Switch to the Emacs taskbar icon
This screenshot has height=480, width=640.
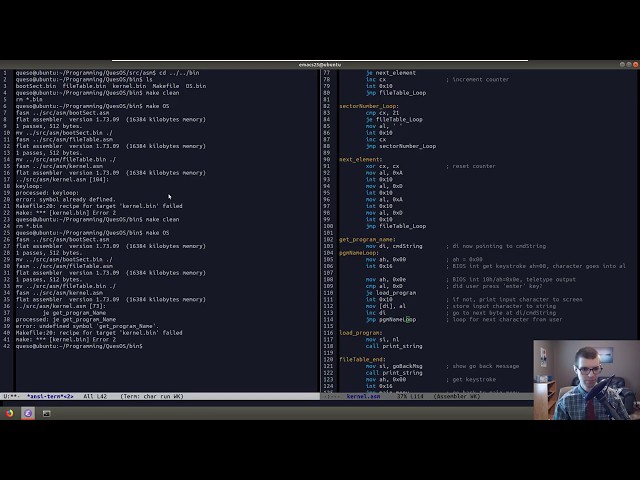tap(28, 413)
